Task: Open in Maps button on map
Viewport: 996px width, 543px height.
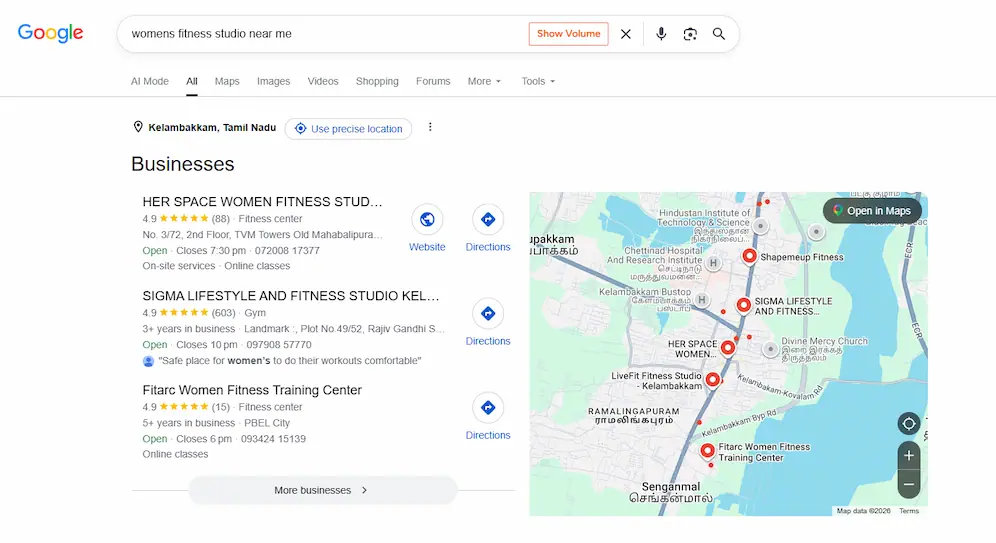Action: (x=872, y=211)
